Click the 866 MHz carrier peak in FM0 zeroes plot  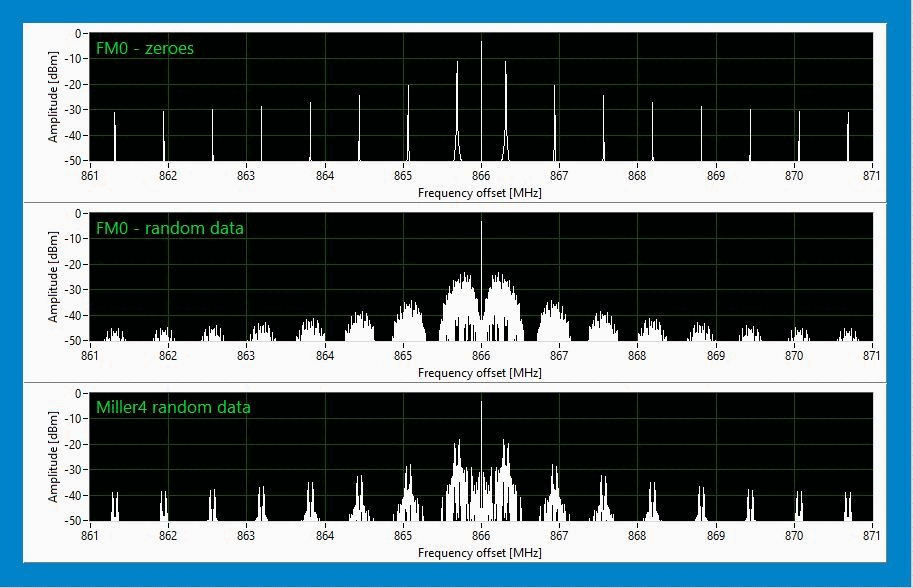pos(481,100)
